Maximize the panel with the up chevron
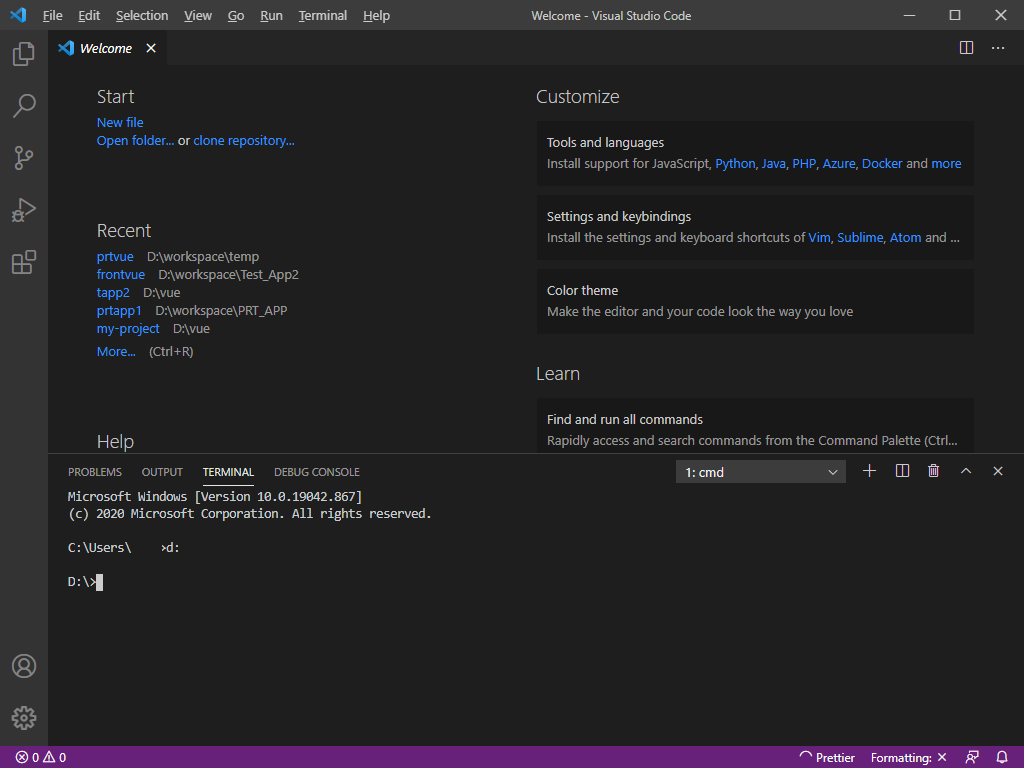 [965, 471]
